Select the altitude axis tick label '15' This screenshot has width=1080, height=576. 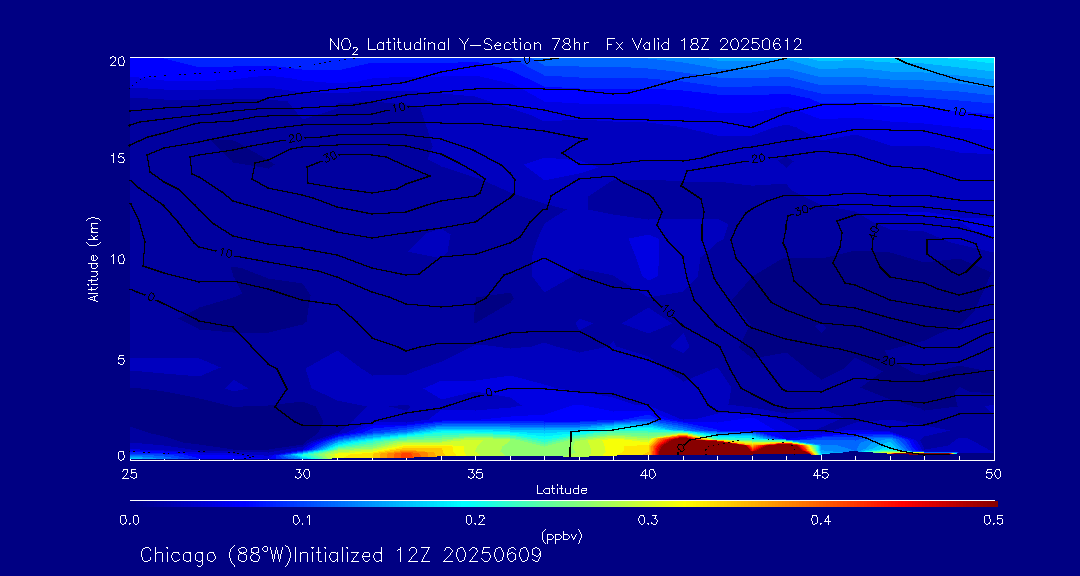point(117,158)
